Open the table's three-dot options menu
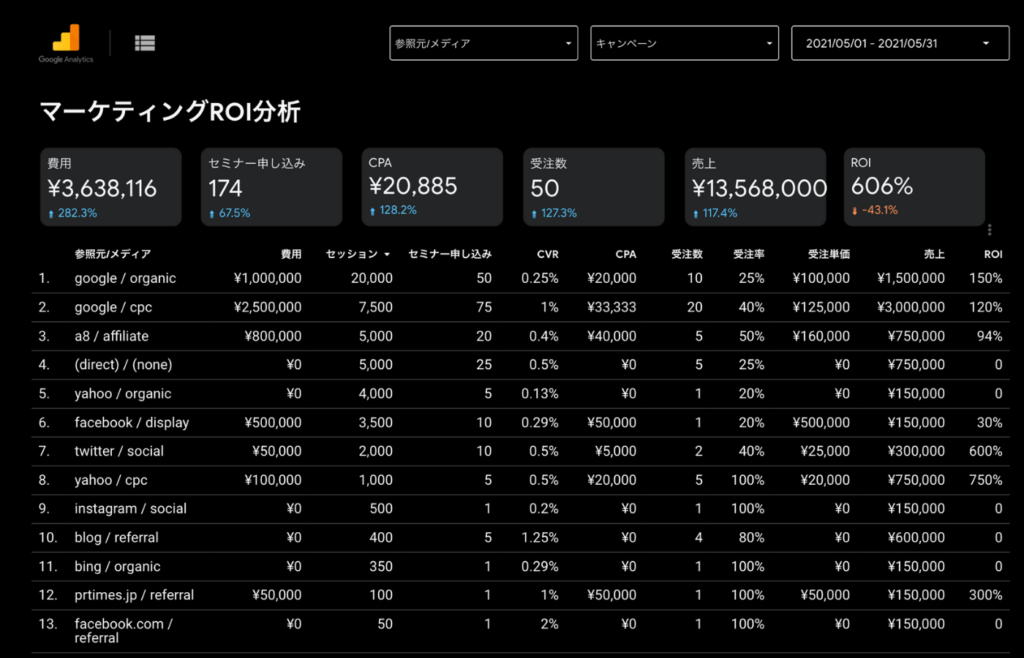Image resolution: width=1024 pixels, height=658 pixels. 989,230
